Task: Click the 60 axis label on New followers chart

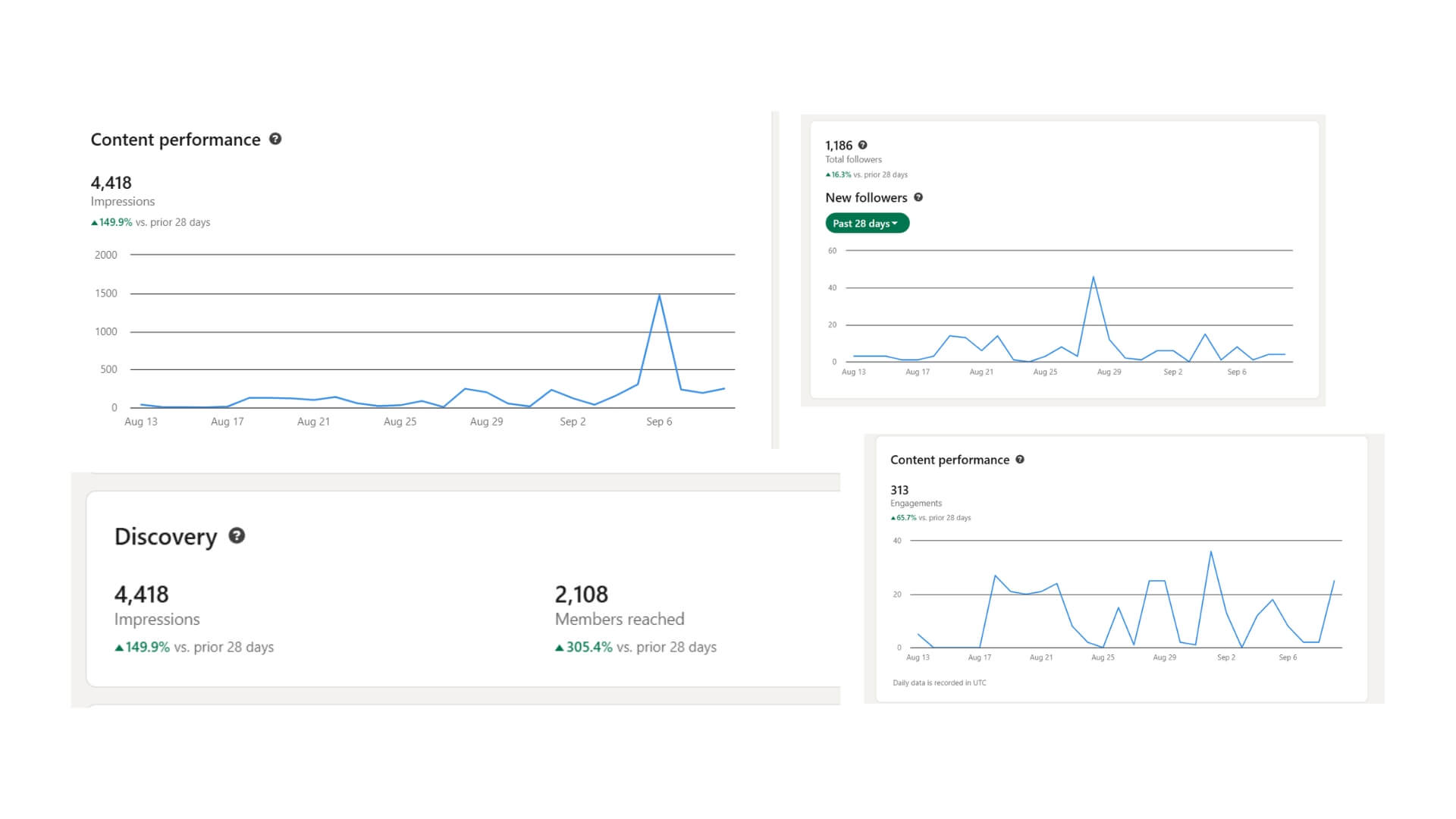Action: pyautogui.click(x=832, y=250)
